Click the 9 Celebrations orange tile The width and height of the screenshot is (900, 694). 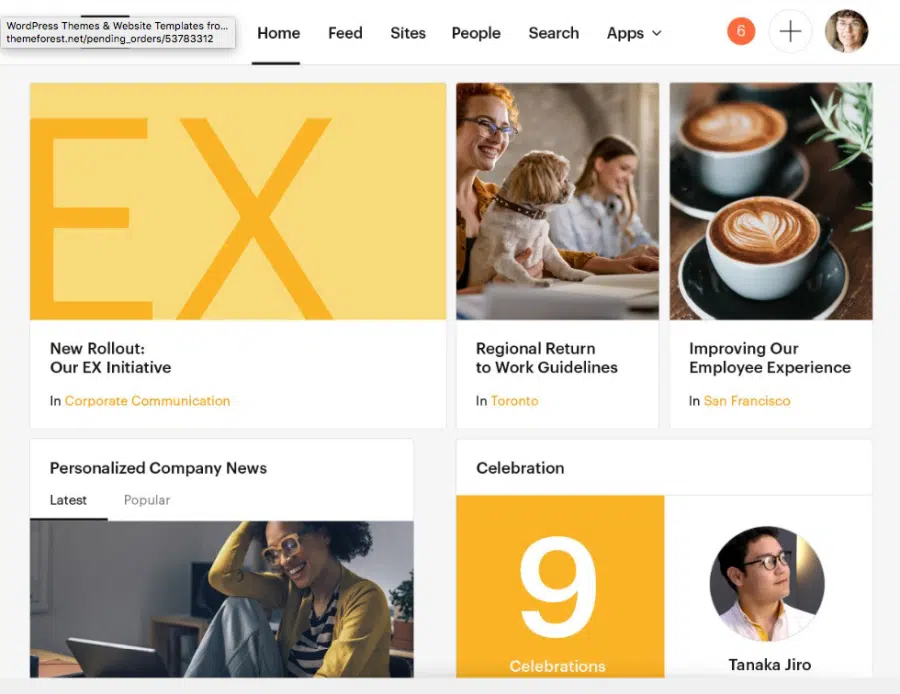pyautogui.click(x=560, y=586)
